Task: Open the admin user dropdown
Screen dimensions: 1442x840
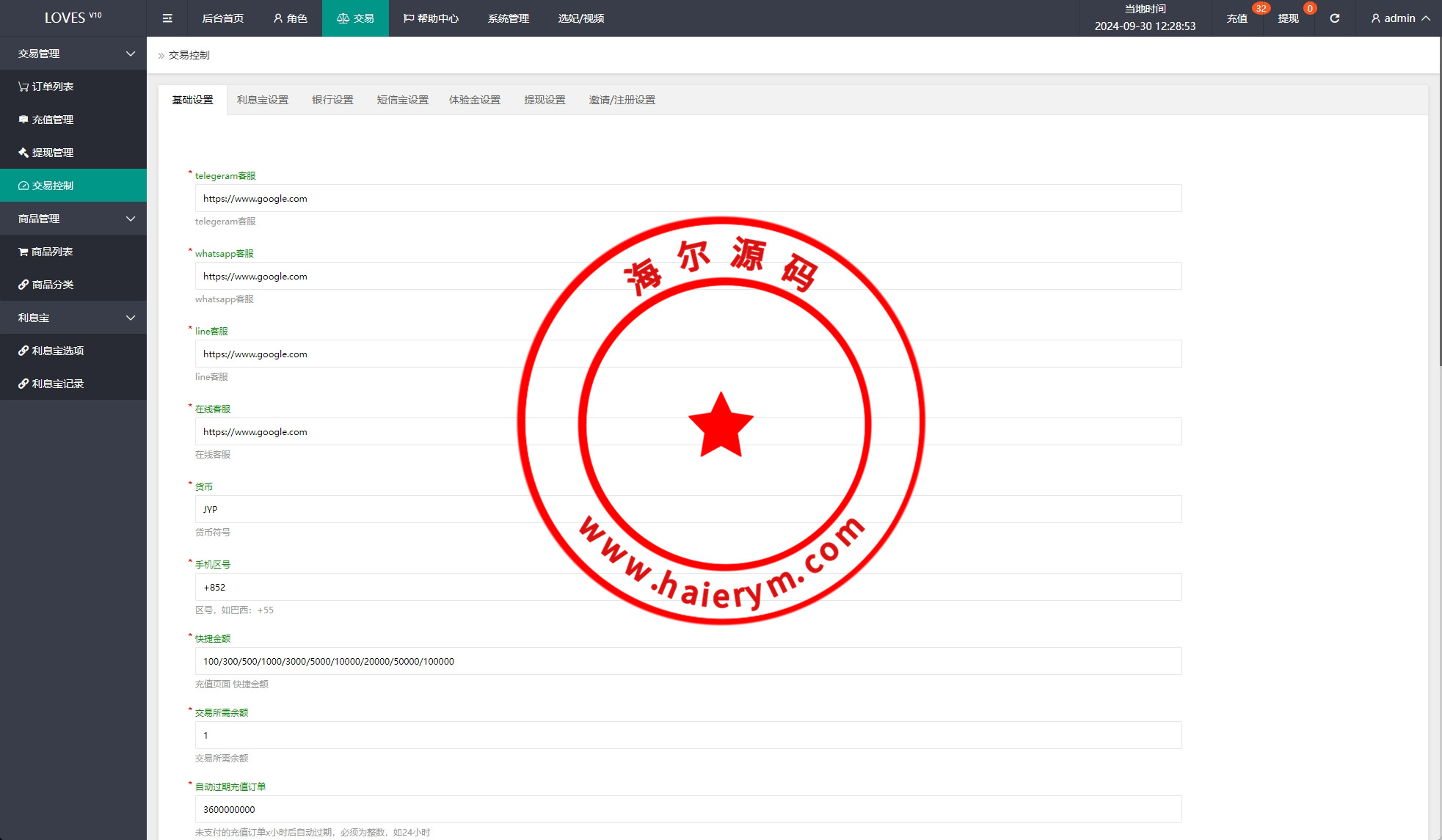Action: point(1400,18)
